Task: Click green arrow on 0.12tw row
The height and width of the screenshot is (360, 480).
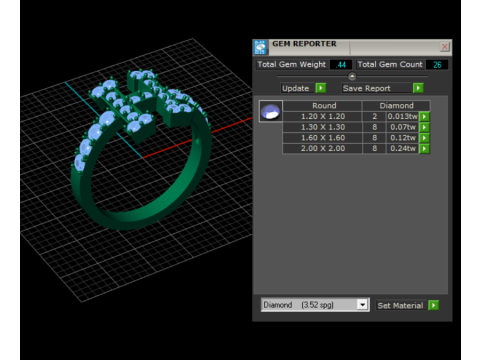Action: pos(424,138)
